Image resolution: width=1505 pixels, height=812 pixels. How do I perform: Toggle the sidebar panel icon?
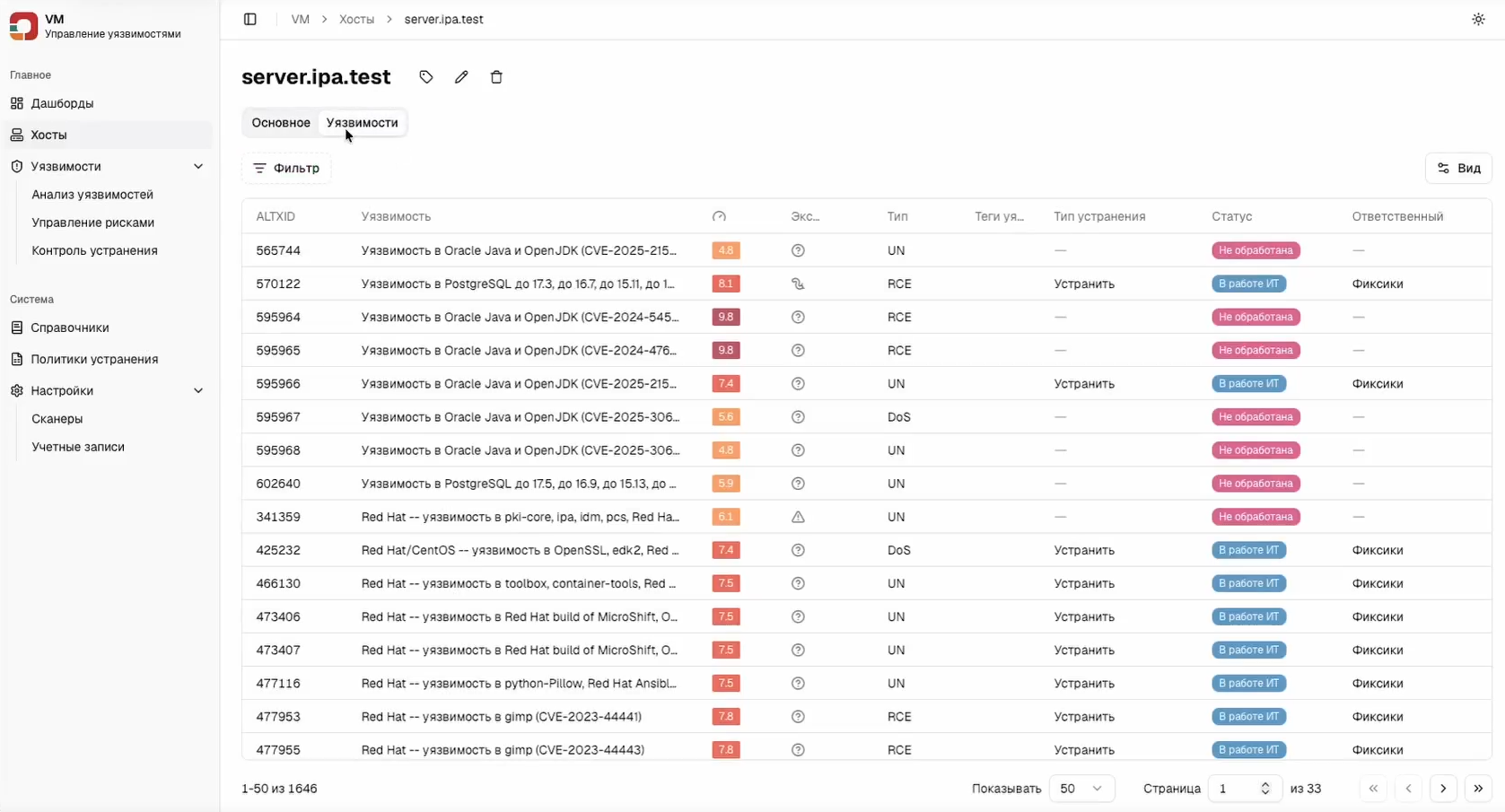tap(250, 19)
